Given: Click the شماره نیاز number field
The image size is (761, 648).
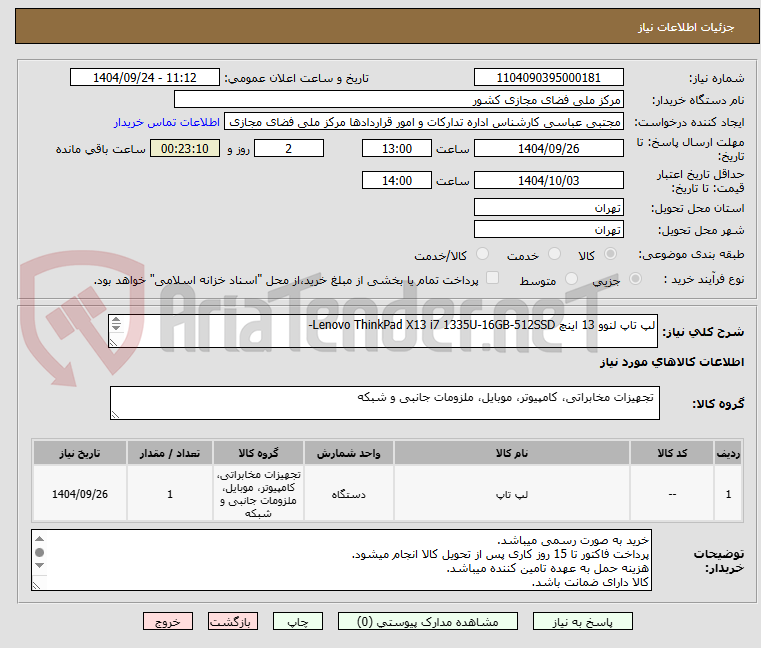Looking at the screenshot, I should [x=548, y=78].
